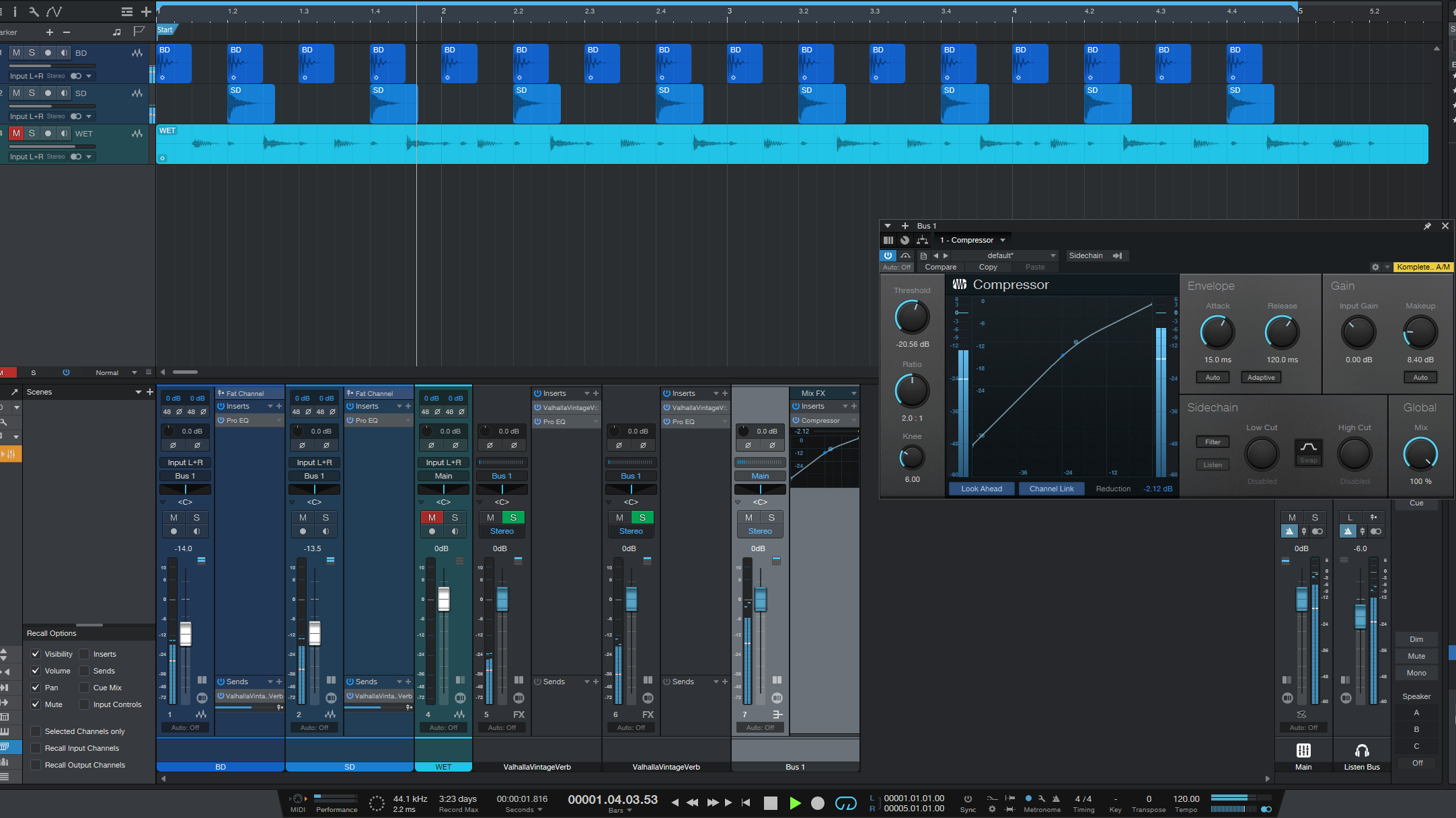Expand the Scenes panel menu arrow
This screenshot has height=818, width=1456.
click(139, 392)
